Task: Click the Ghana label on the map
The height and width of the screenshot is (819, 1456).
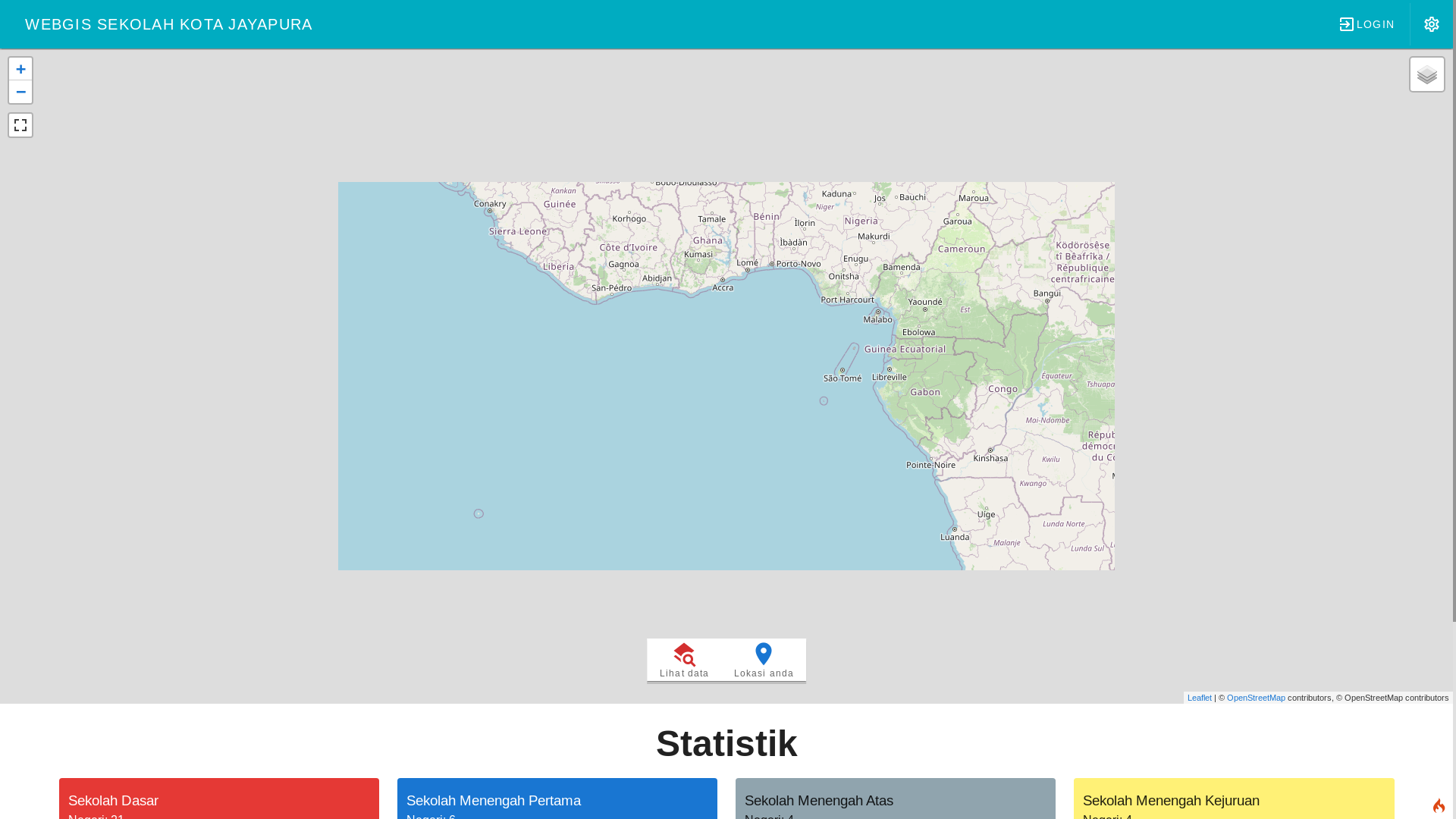Action: pyautogui.click(x=708, y=240)
